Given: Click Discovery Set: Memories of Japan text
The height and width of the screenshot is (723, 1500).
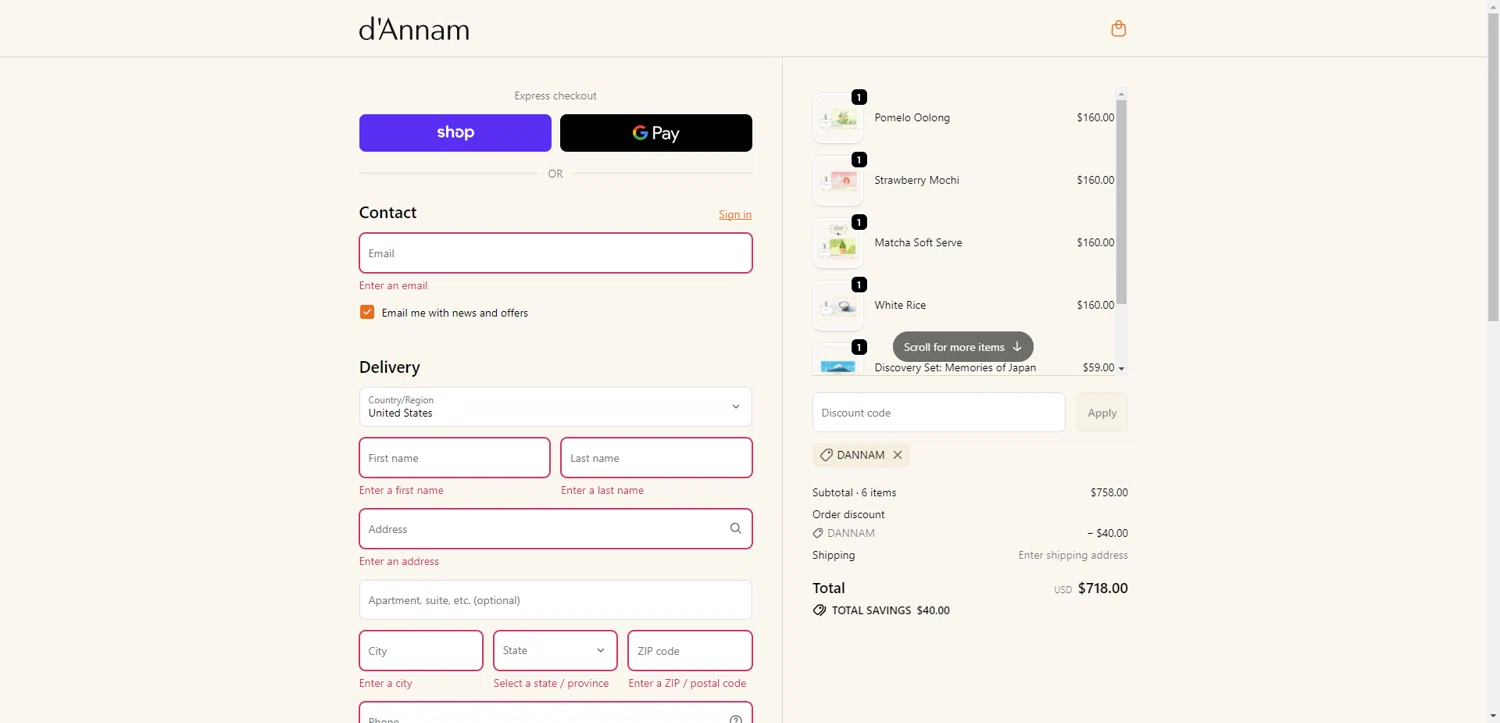Looking at the screenshot, I should 955,367.
